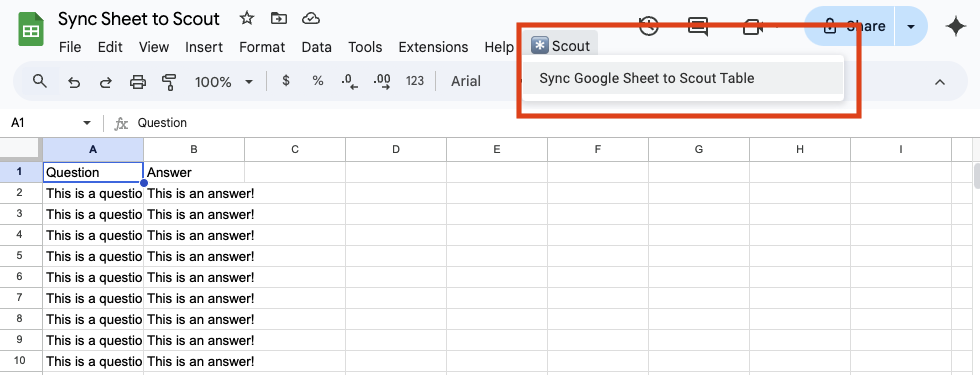Undo the last action
Screen dimensions: 980x375
(x=74, y=82)
